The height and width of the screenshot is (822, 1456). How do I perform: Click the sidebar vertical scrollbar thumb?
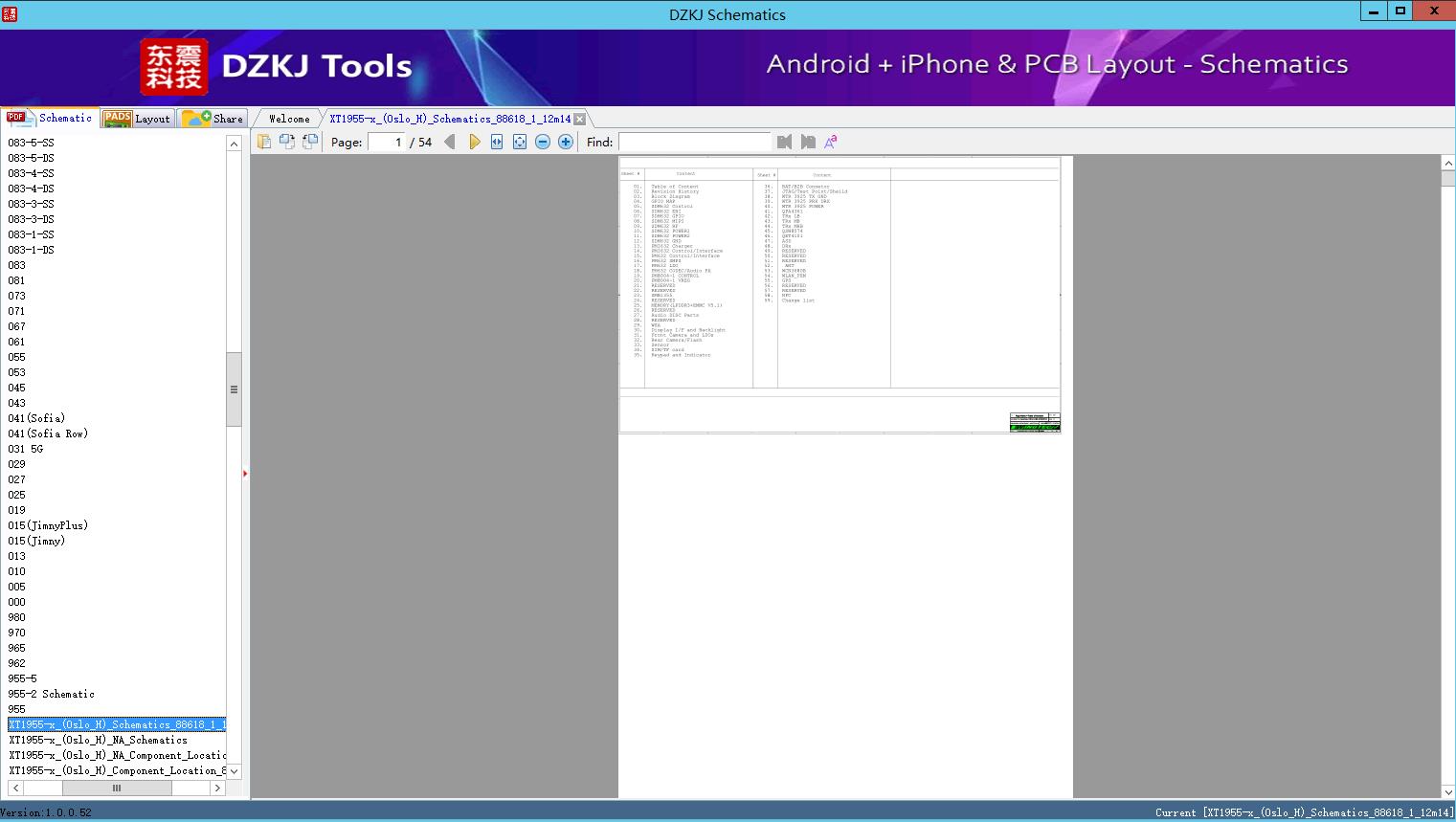(234, 389)
